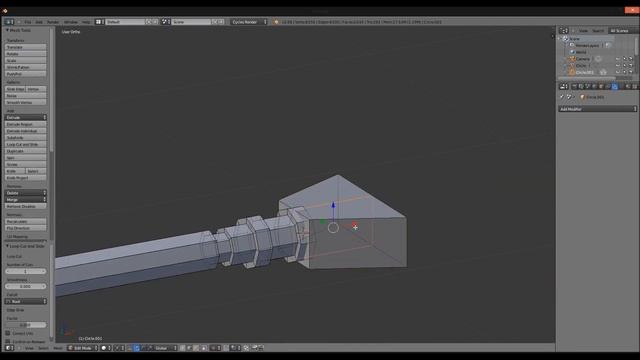Open the Extrude dropdown in Mesh Tools
640x360 pixels.
click(26, 118)
